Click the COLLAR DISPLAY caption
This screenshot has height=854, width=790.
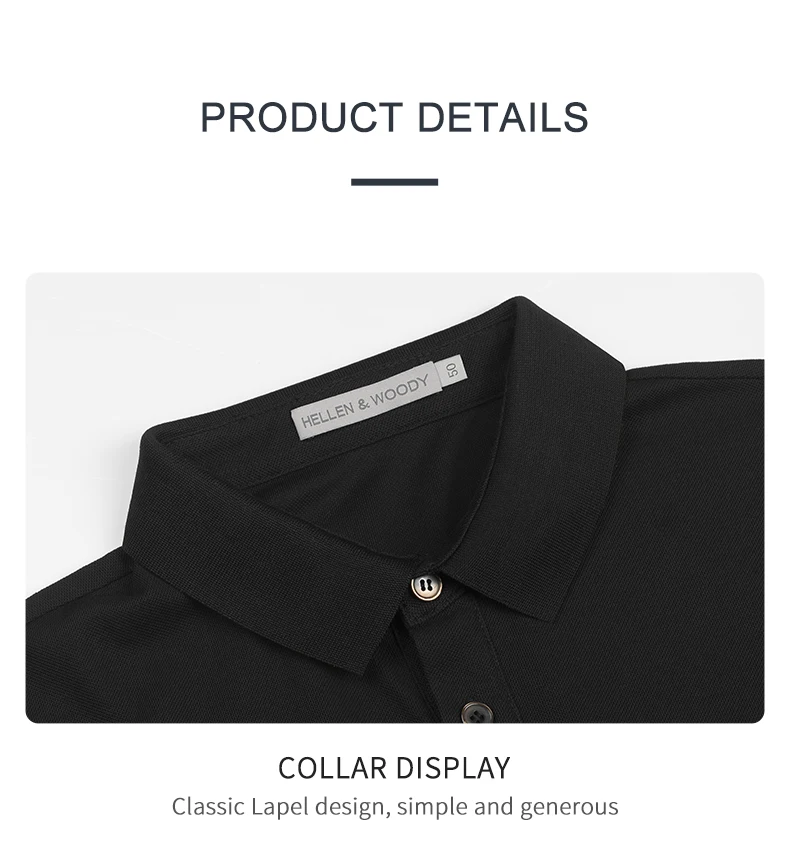click(394, 768)
